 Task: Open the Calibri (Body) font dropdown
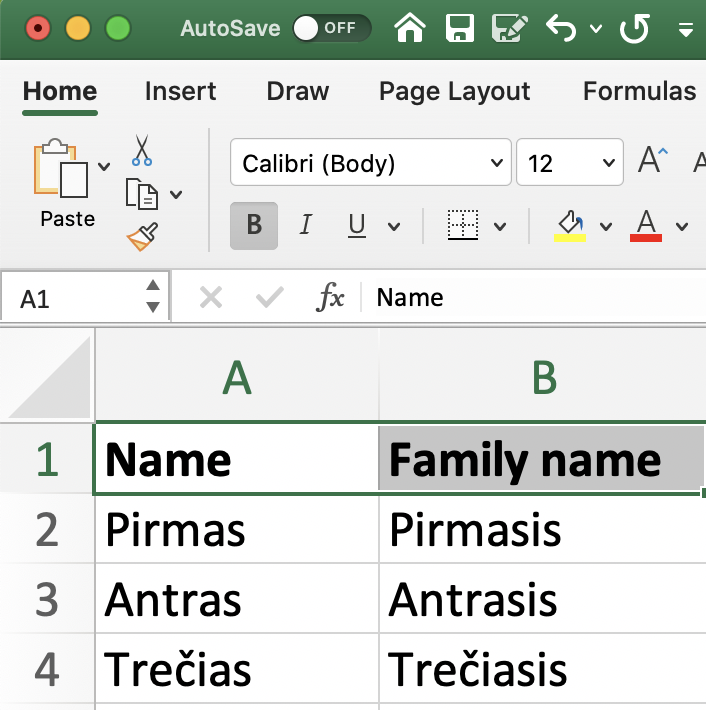370,163
